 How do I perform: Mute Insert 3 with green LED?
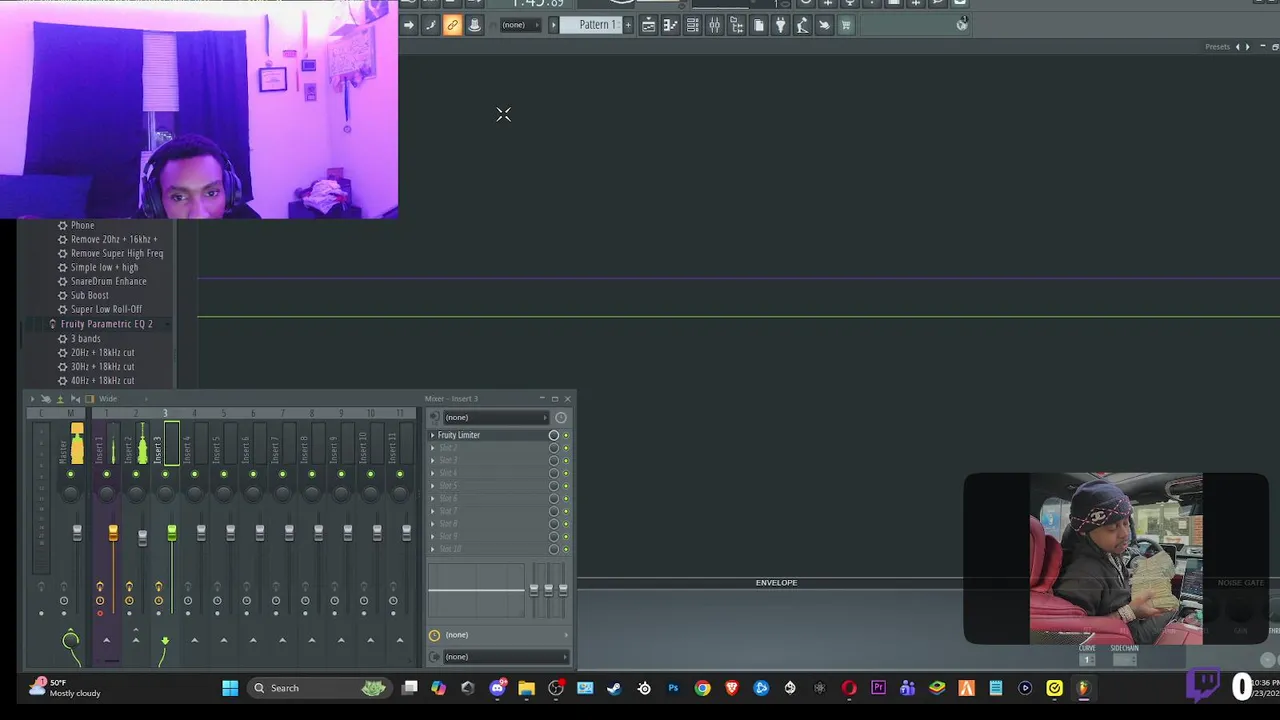click(165, 474)
